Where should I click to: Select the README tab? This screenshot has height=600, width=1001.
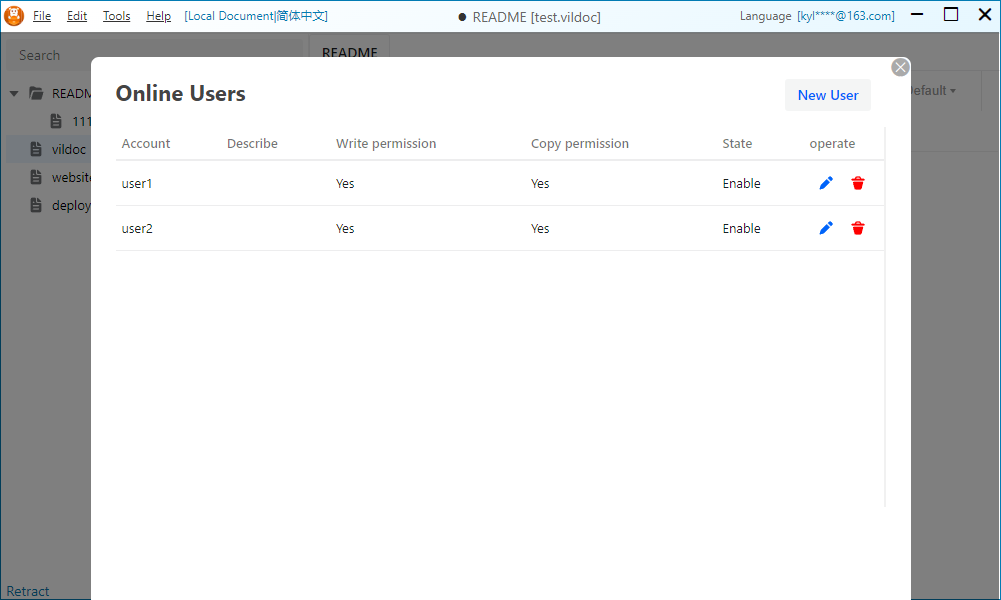click(349, 52)
